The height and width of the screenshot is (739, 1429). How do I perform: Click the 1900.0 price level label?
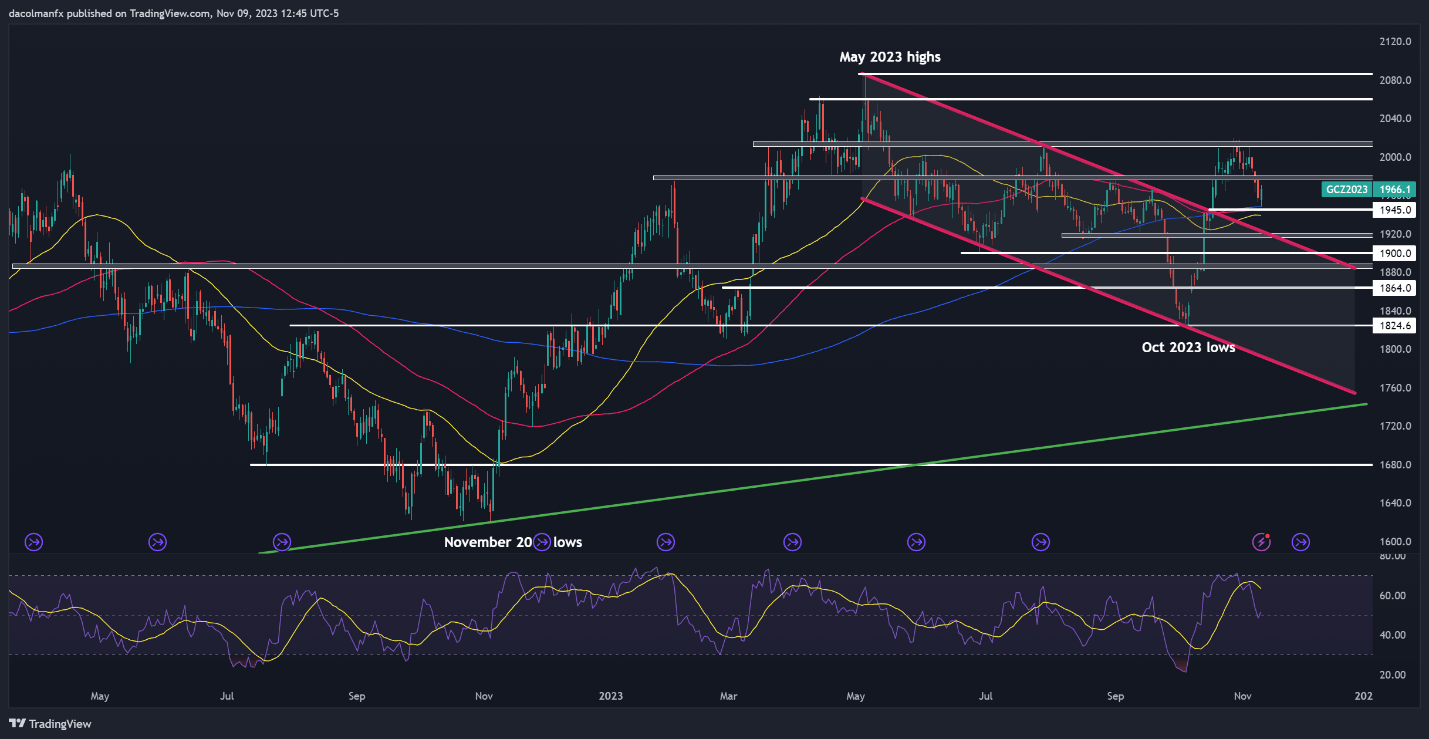1394,253
